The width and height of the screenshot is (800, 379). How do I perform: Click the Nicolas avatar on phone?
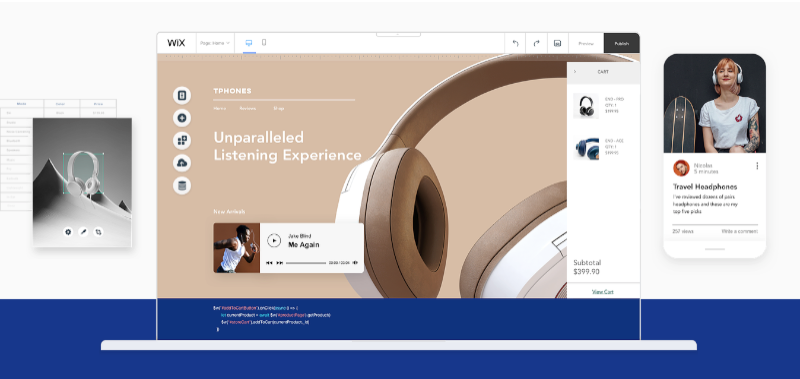[681, 168]
